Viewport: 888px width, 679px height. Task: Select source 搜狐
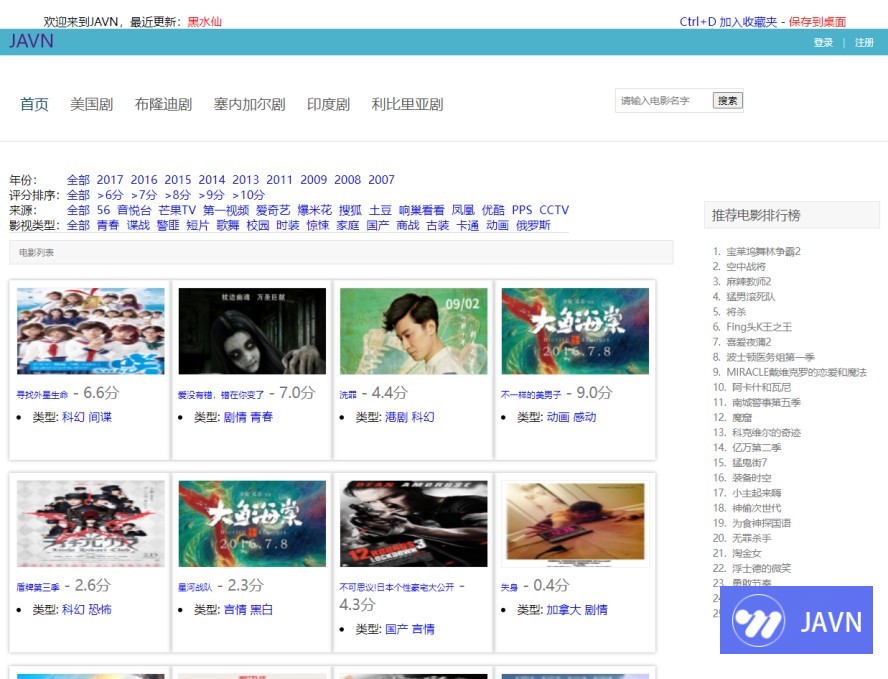pyautogui.click(x=350, y=210)
